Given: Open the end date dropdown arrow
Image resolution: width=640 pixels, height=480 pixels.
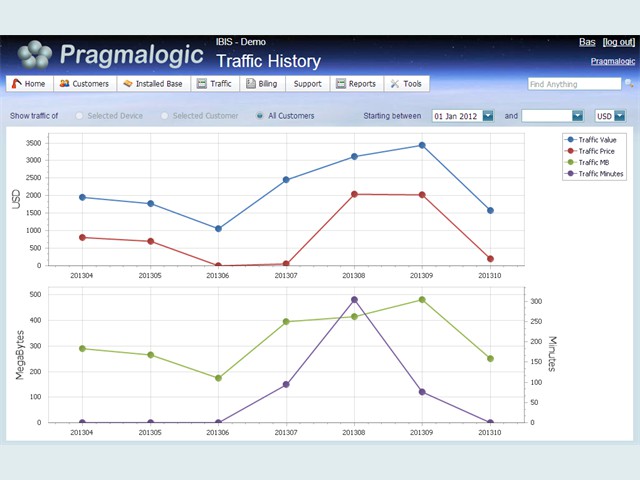Looking at the screenshot, I should coord(577,116).
